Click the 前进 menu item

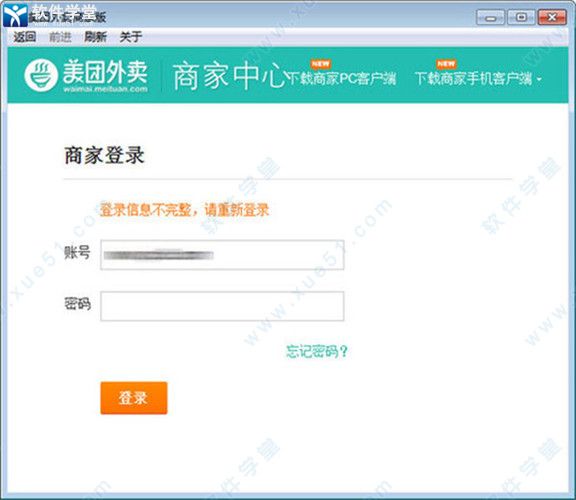click(60, 37)
